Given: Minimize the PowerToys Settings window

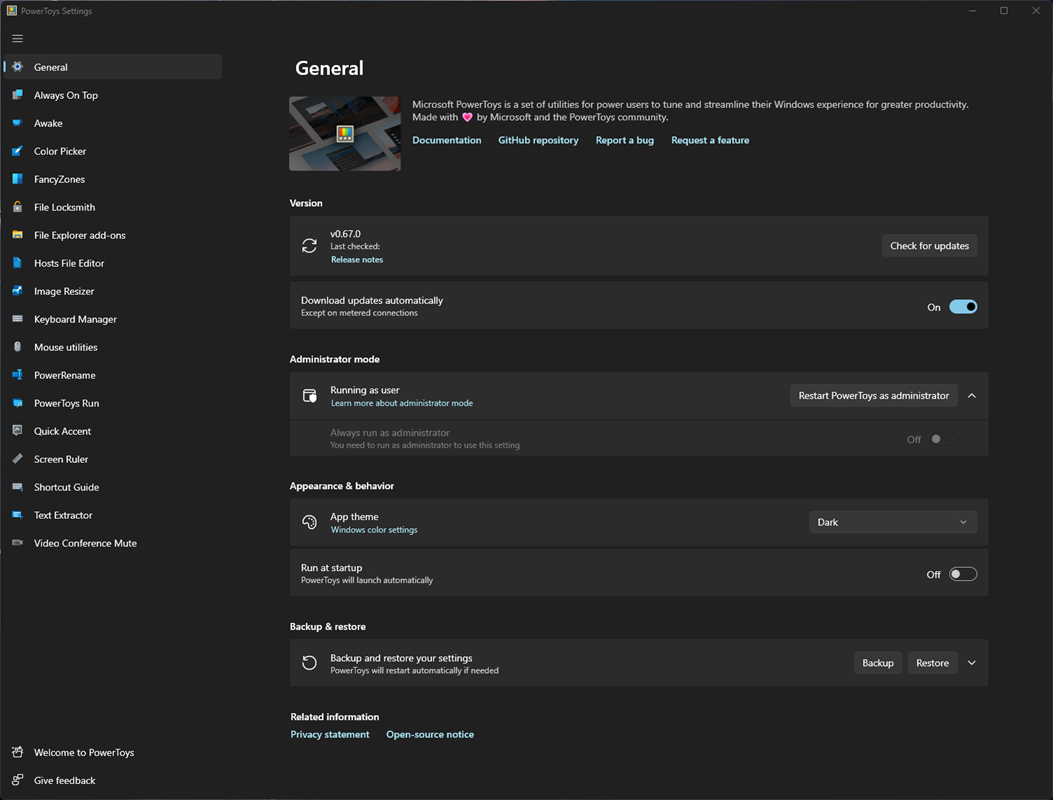Looking at the screenshot, I should (x=972, y=11).
